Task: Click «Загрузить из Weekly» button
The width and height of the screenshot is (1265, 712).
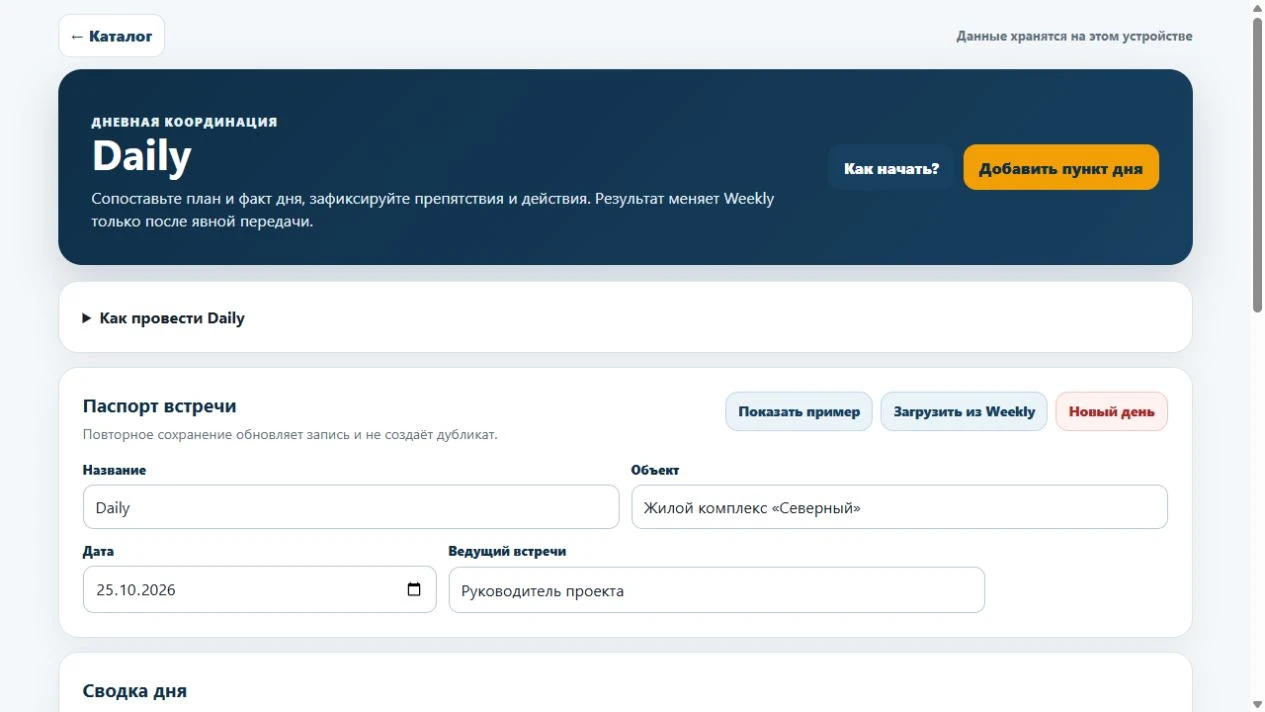Action: point(964,411)
